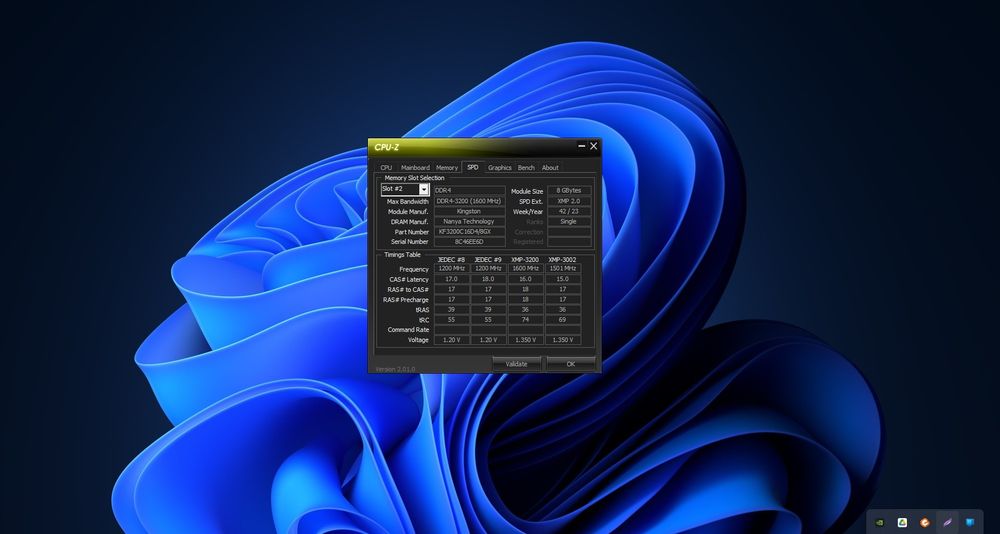This screenshot has height=534, width=1000.
Task: Open the About tab
Action: pos(550,168)
